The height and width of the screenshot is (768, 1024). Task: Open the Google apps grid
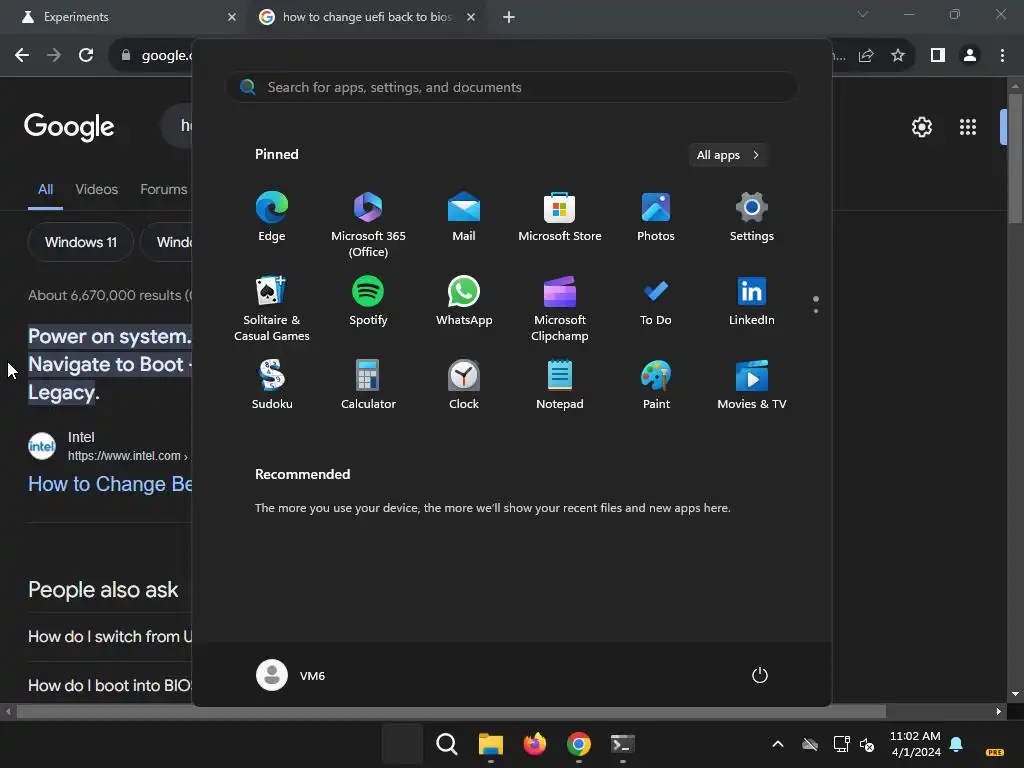point(968,127)
